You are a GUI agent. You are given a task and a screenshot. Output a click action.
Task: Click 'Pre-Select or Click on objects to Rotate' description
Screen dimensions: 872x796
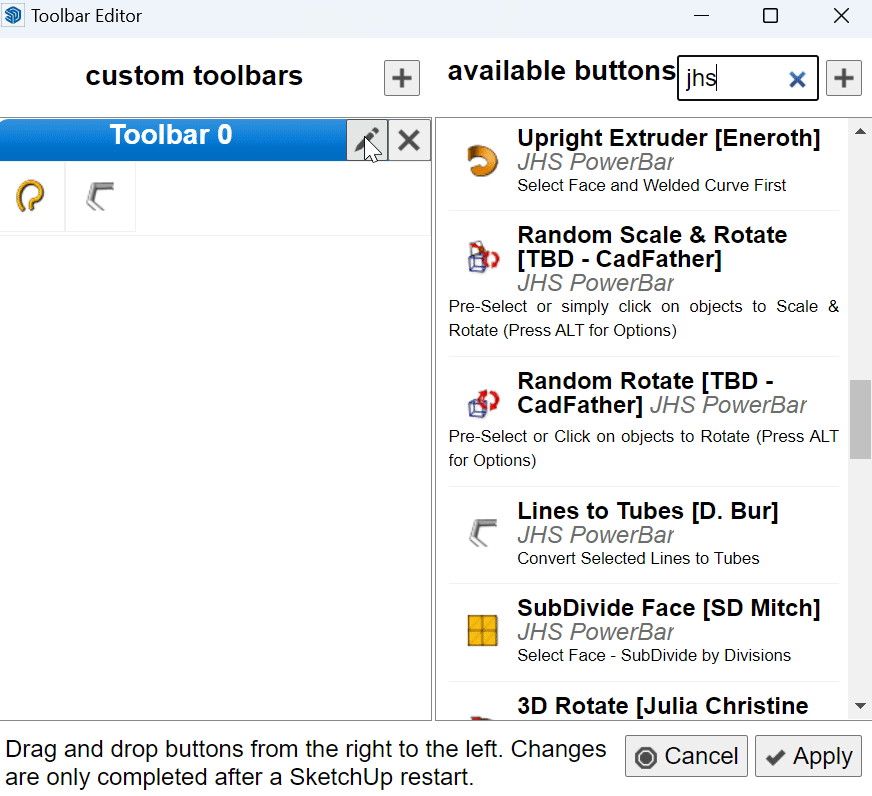[643, 448]
